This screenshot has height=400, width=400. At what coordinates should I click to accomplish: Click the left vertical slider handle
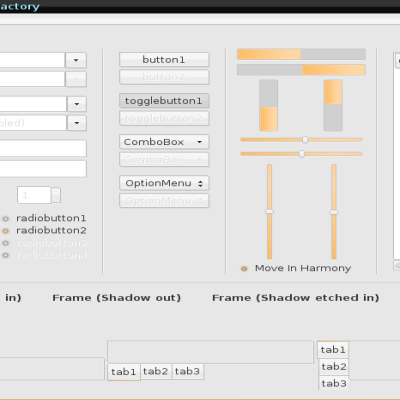click(x=269, y=212)
